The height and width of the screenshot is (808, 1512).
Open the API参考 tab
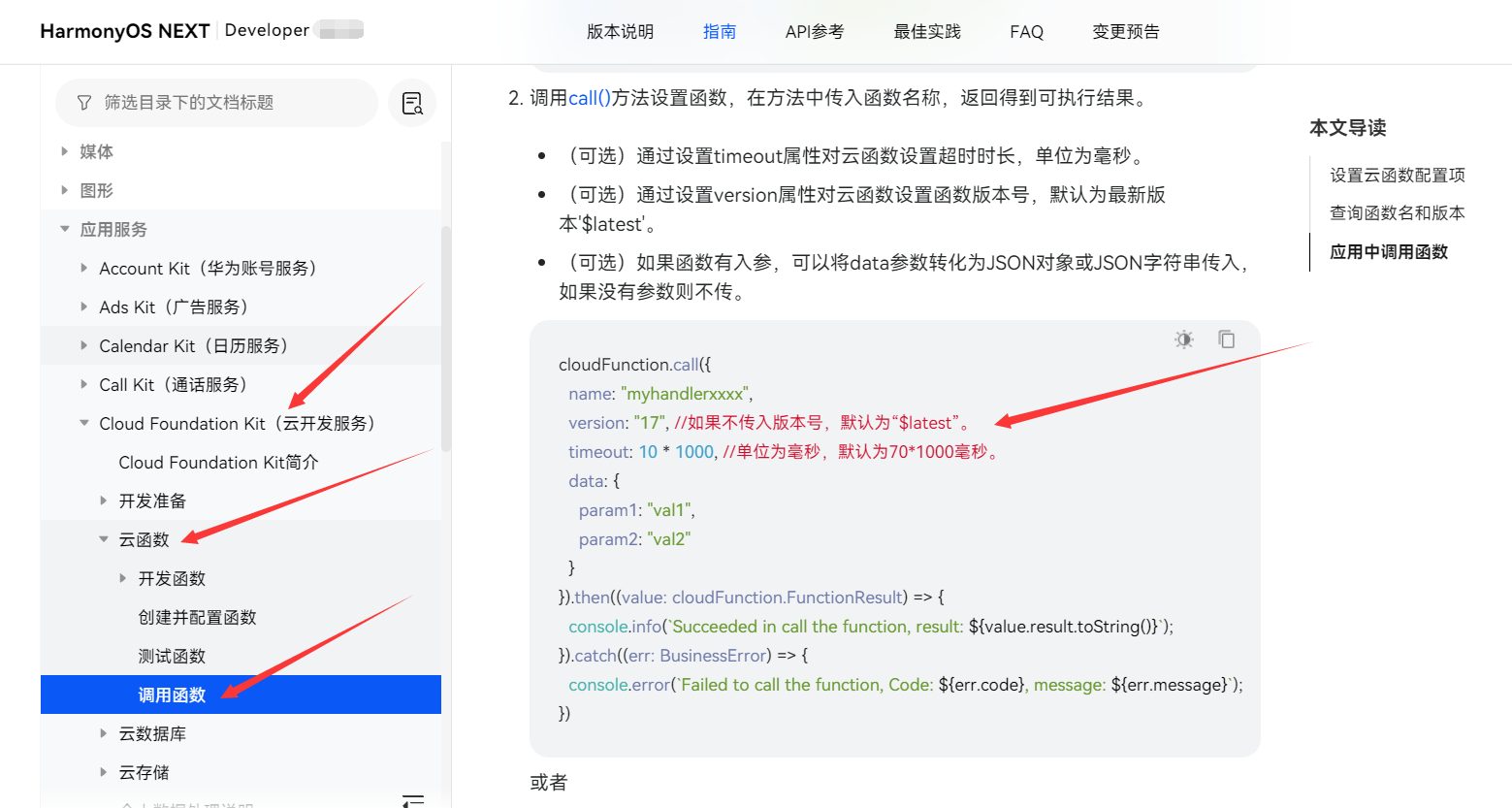click(815, 32)
